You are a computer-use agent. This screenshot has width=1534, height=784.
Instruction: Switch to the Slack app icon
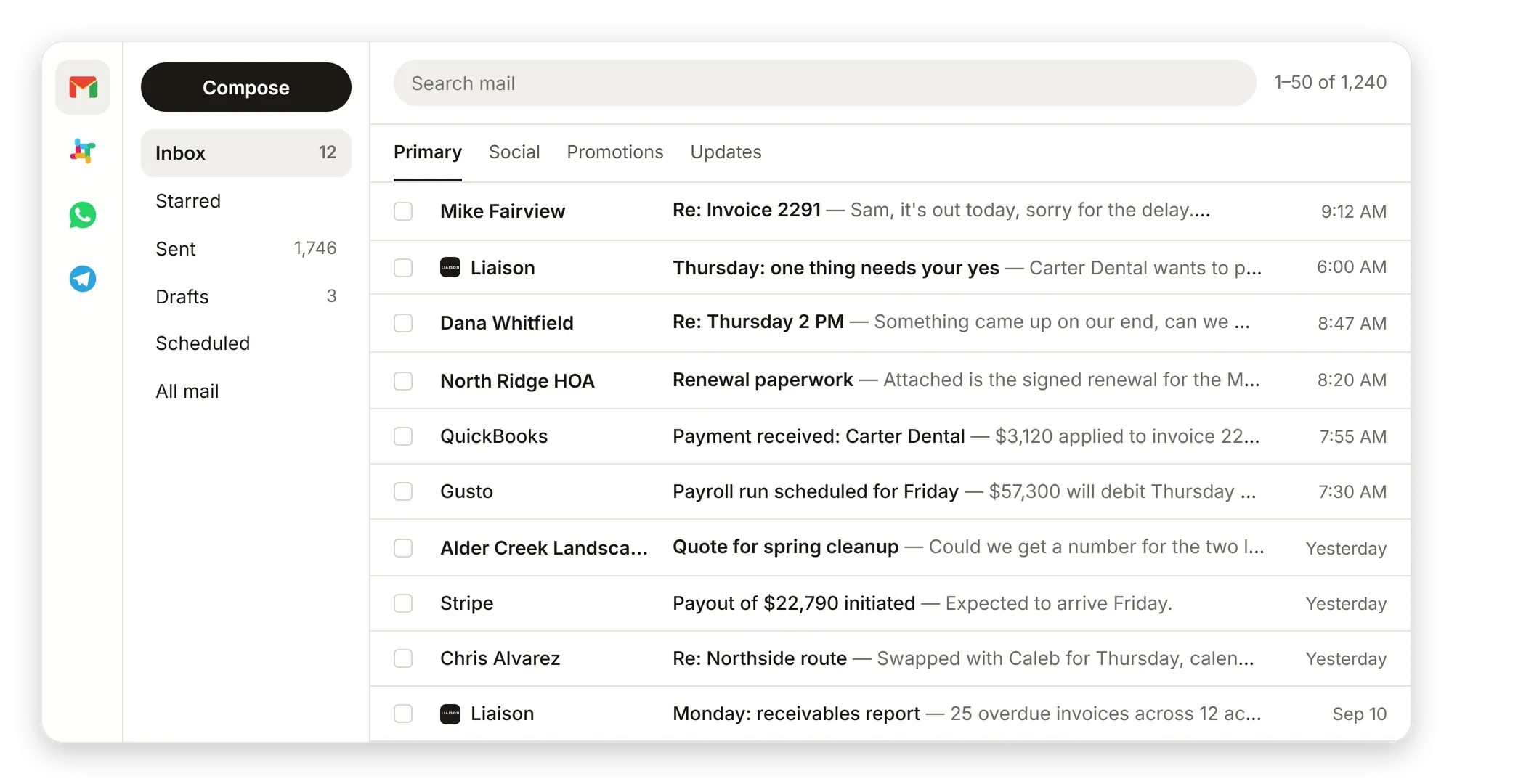coord(83,151)
